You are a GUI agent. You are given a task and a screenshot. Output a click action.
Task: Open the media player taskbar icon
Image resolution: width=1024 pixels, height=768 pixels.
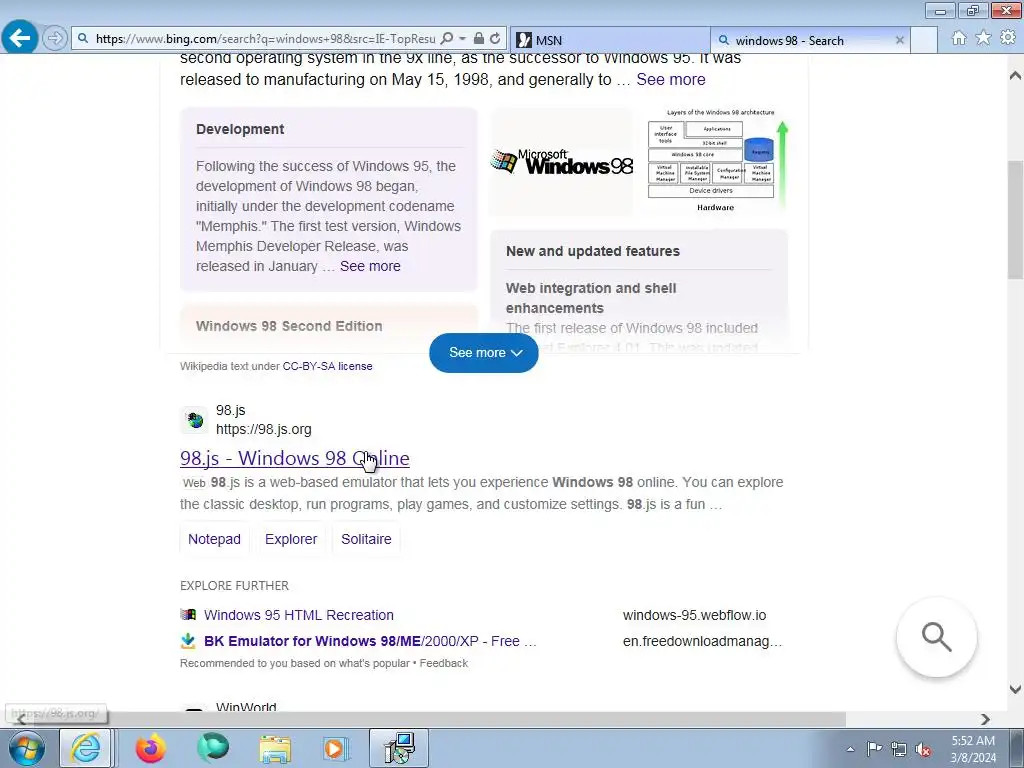336,748
